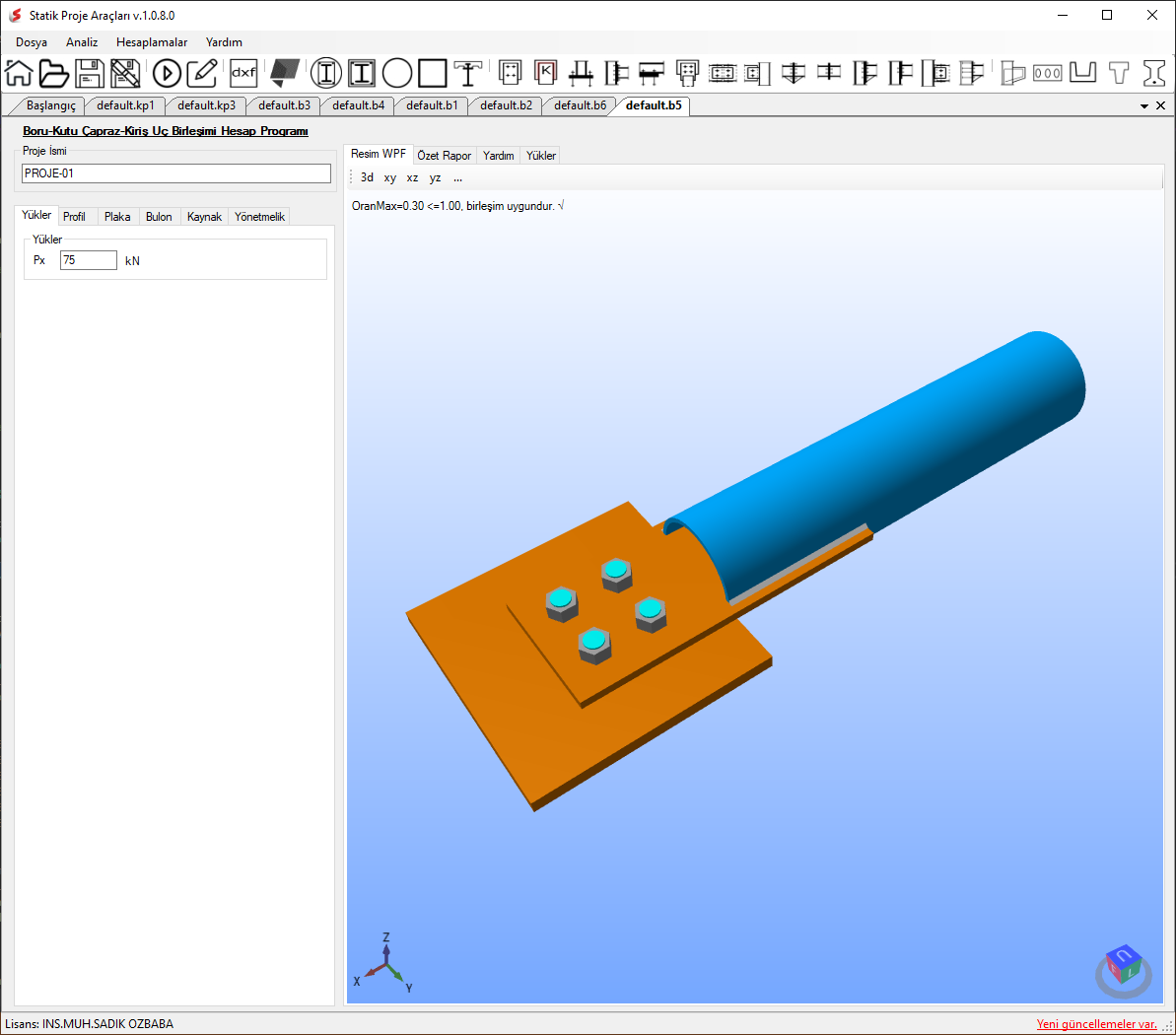This screenshot has height=1035, width=1176.
Task: Open the Yönetmelik settings tab
Action: [259, 217]
